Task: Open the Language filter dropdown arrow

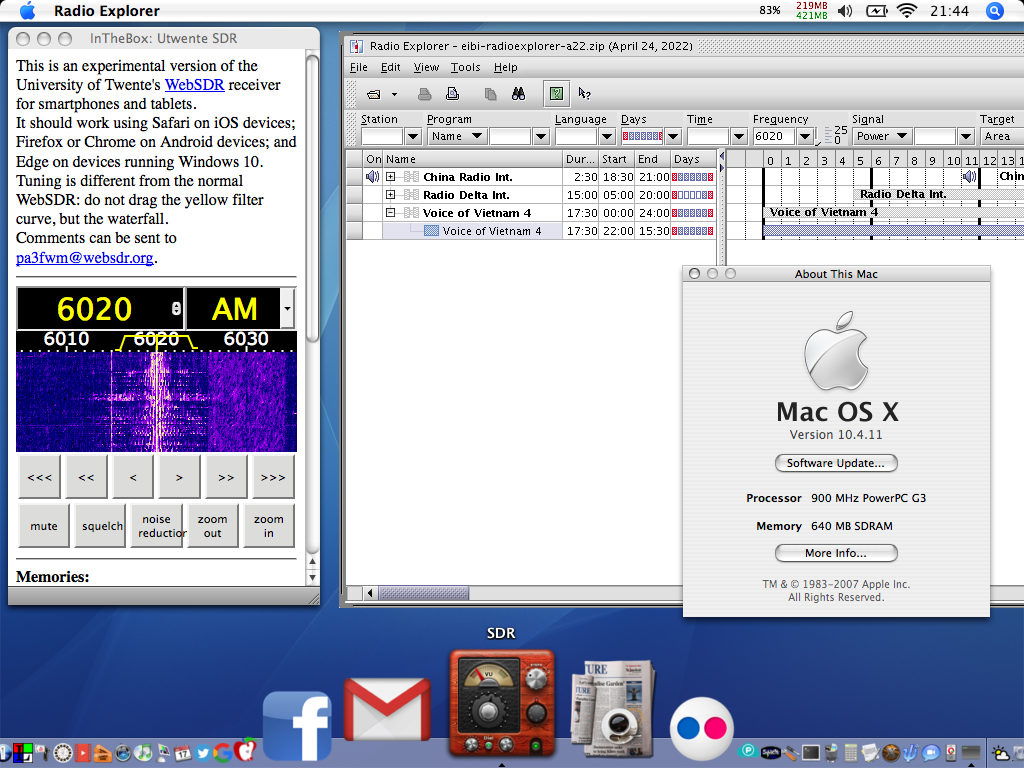Action: pos(607,136)
